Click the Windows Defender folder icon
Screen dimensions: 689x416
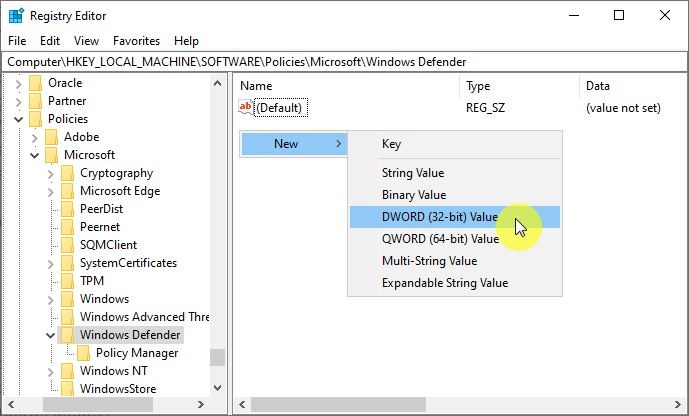click(x=67, y=335)
